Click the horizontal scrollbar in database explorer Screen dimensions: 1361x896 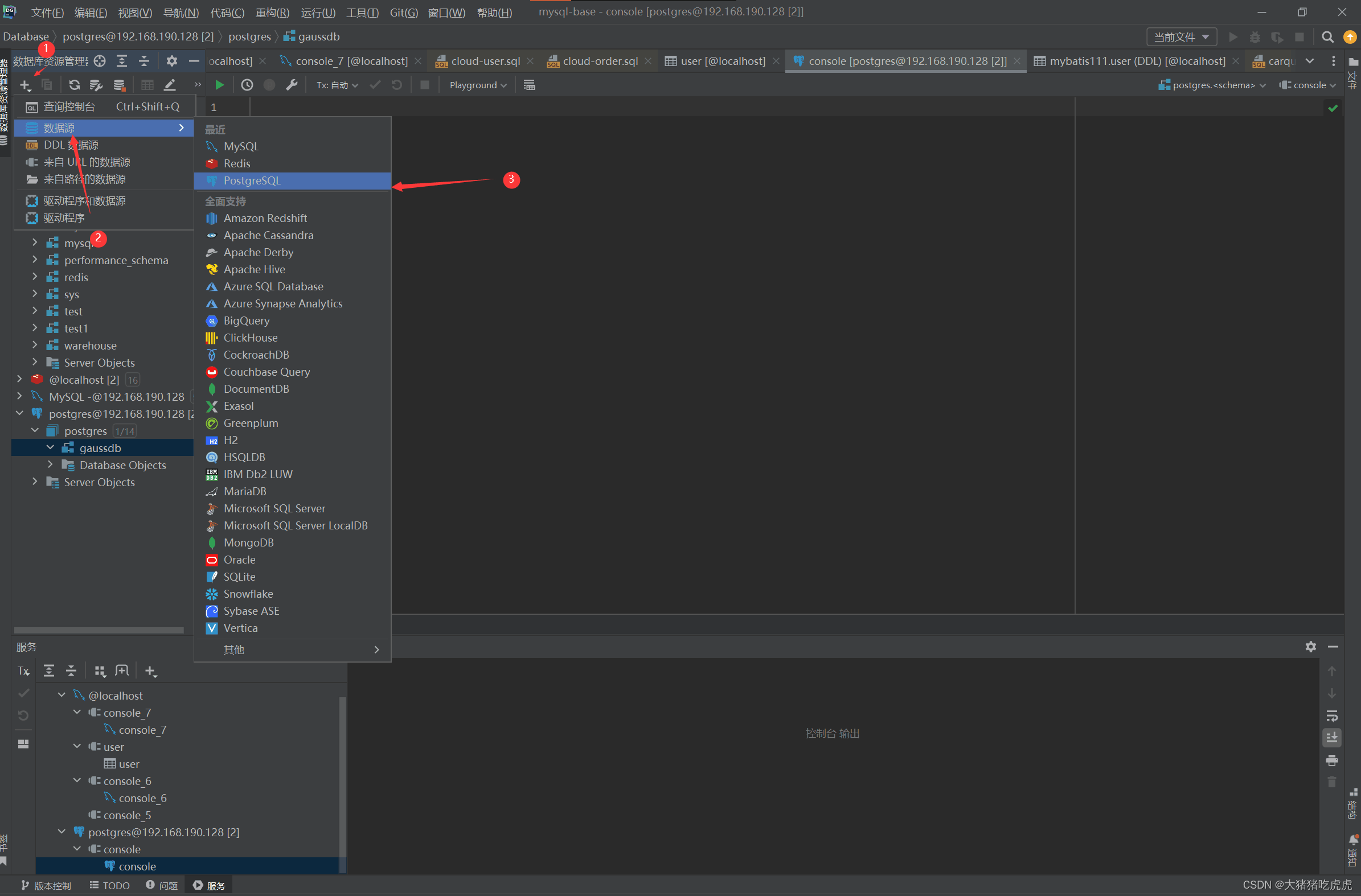99,630
